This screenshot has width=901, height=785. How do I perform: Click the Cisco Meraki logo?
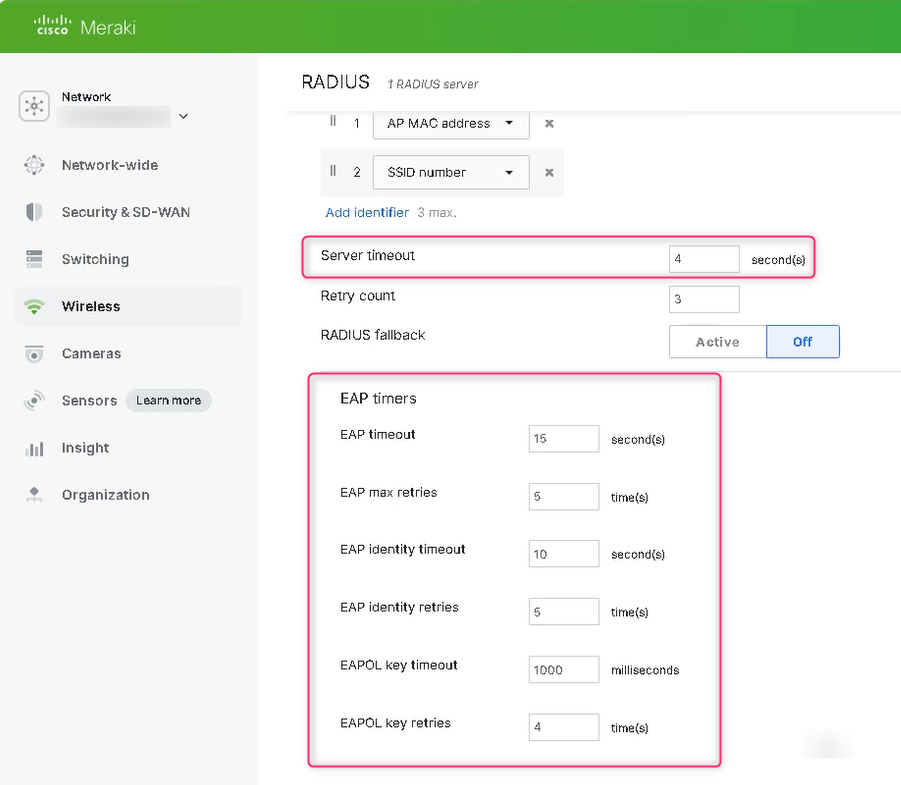(85, 26)
